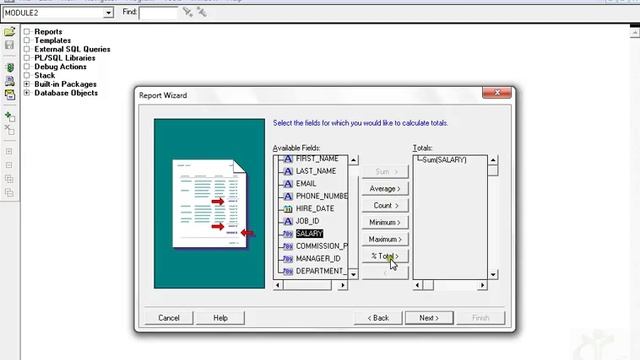Click Available Fields scroll-down arrow
640x360 pixels.
(353, 275)
